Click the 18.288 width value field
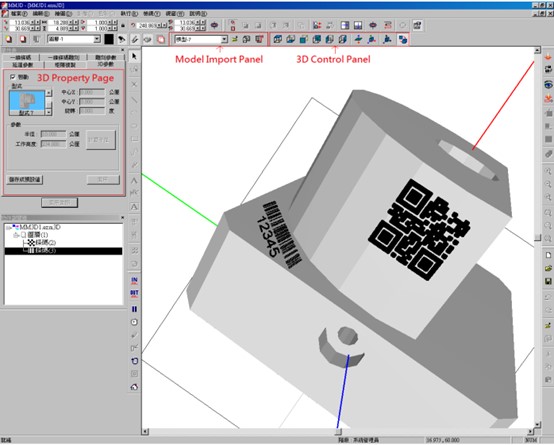Viewport: 554px width, 445px height. [59, 22]
